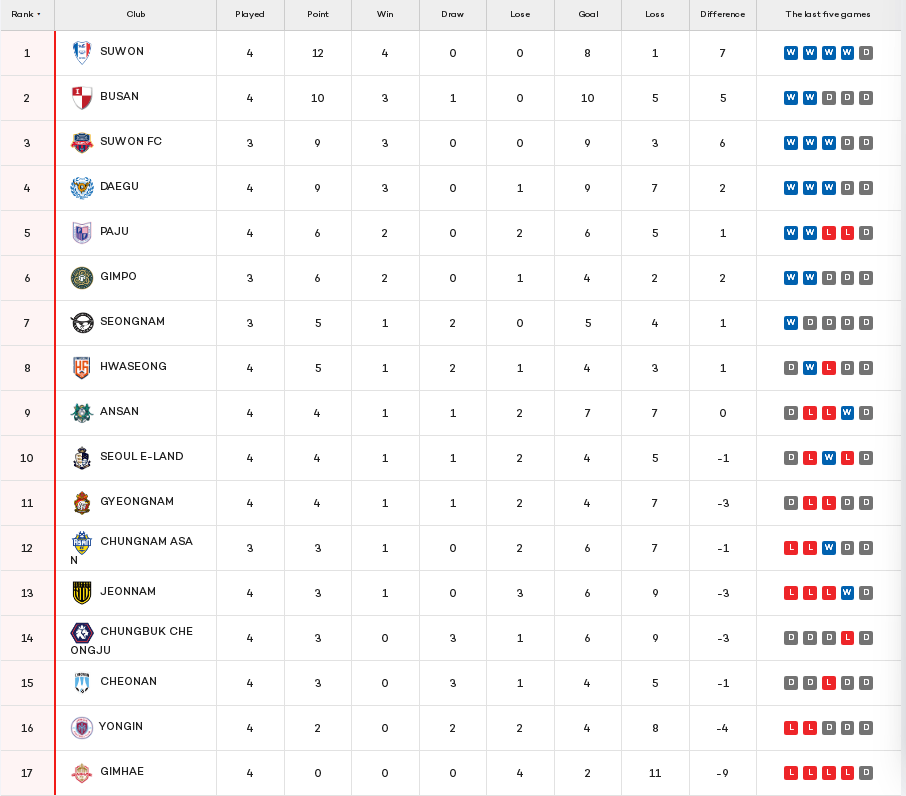Click the Jeonnam club crest icon
The height and width of the screenshot is (796, 906).
click(x=82, y=593)
